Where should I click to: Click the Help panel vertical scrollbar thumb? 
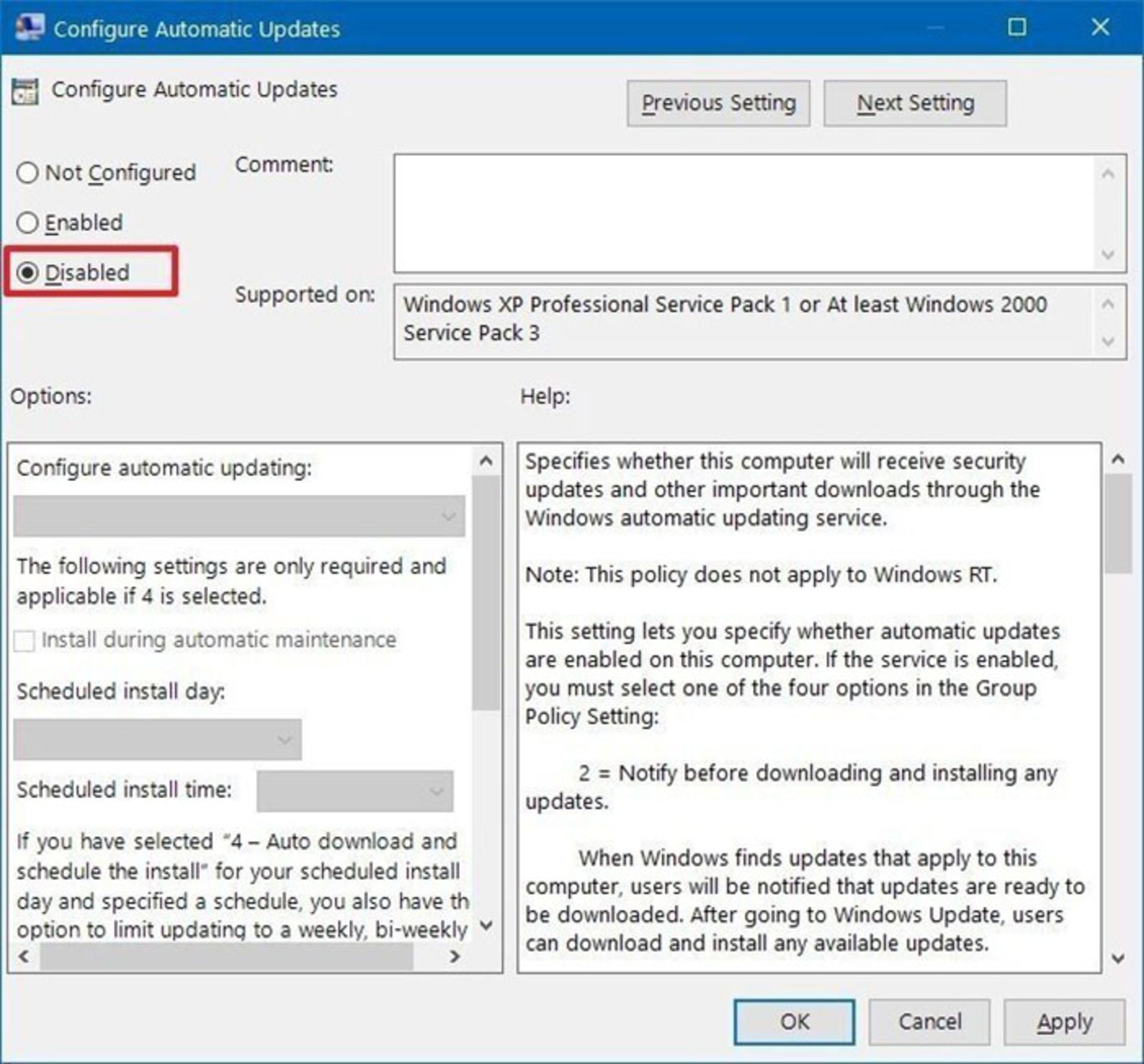[1117, 524]
